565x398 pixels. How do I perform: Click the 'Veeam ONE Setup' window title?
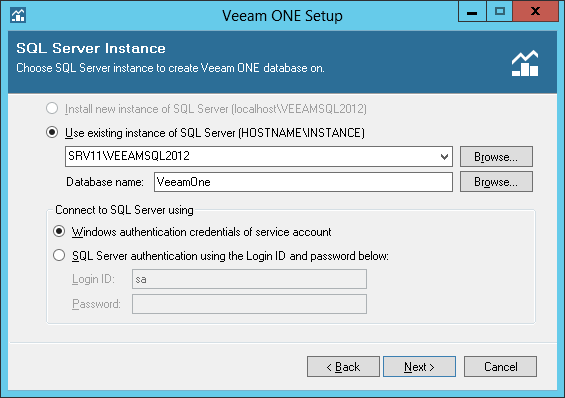(x=282, y=16)
